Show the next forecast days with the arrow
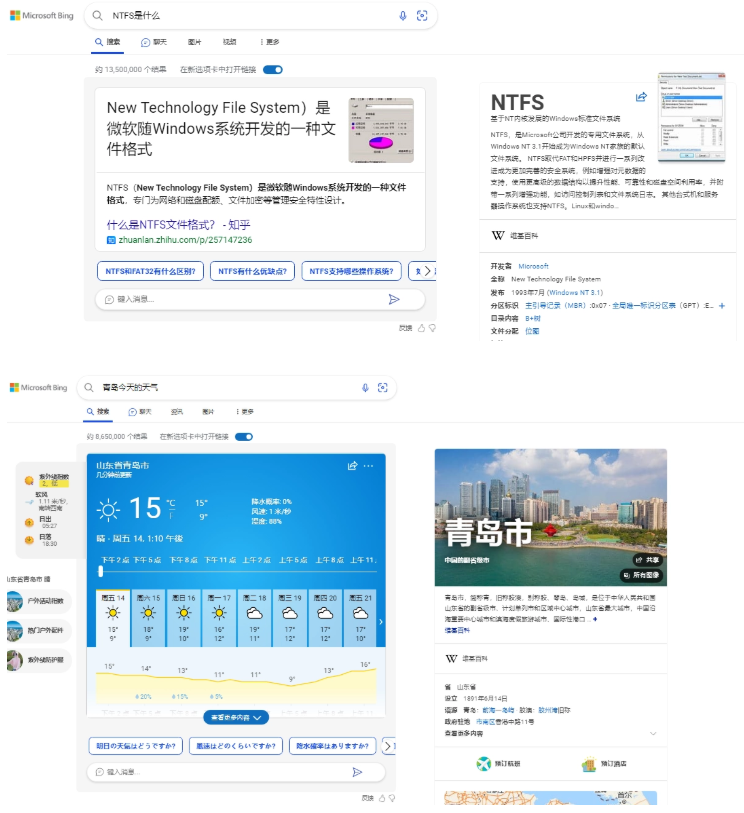Screen dimensions: 744x813 pyautogui.click(x=381, y=622)
